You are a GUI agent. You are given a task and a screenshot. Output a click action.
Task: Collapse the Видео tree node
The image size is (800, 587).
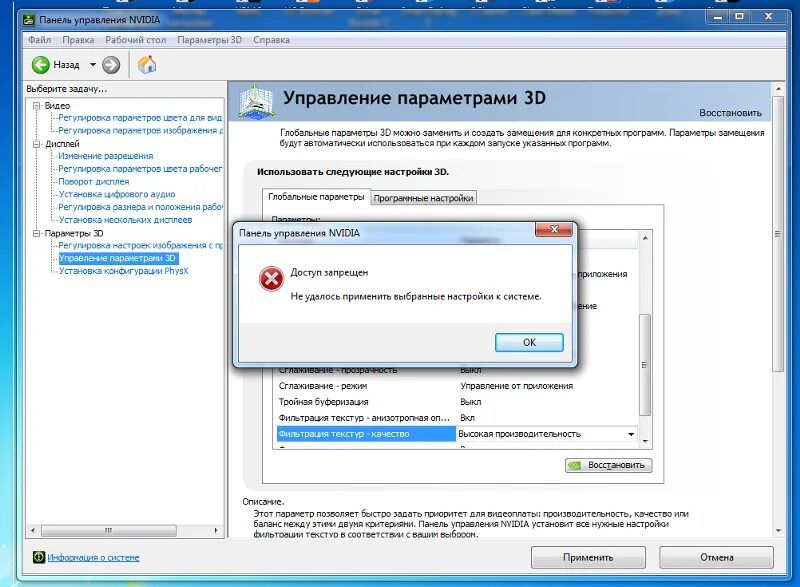(x=36, y=106)
